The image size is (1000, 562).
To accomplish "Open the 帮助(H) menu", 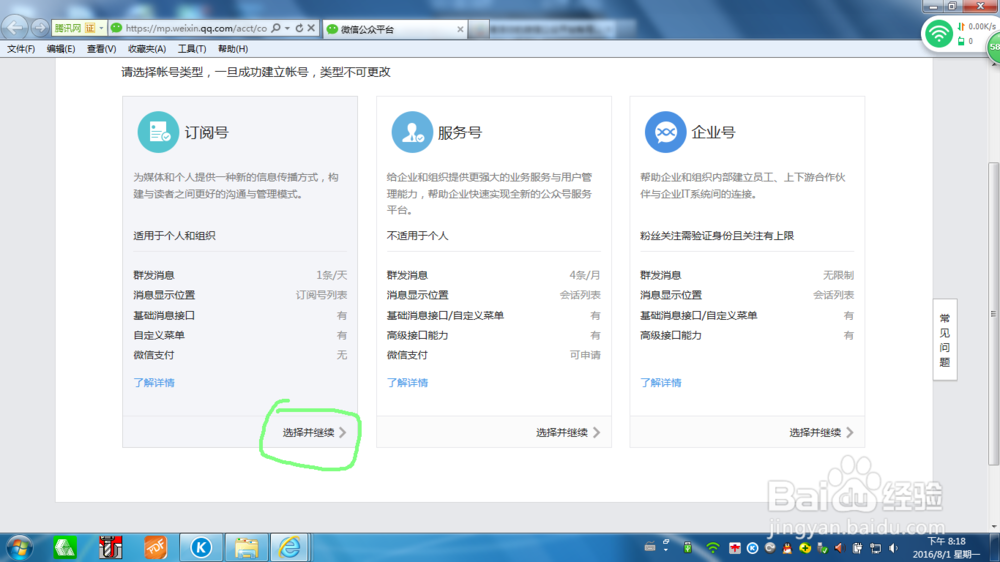I will coord(233,48).
